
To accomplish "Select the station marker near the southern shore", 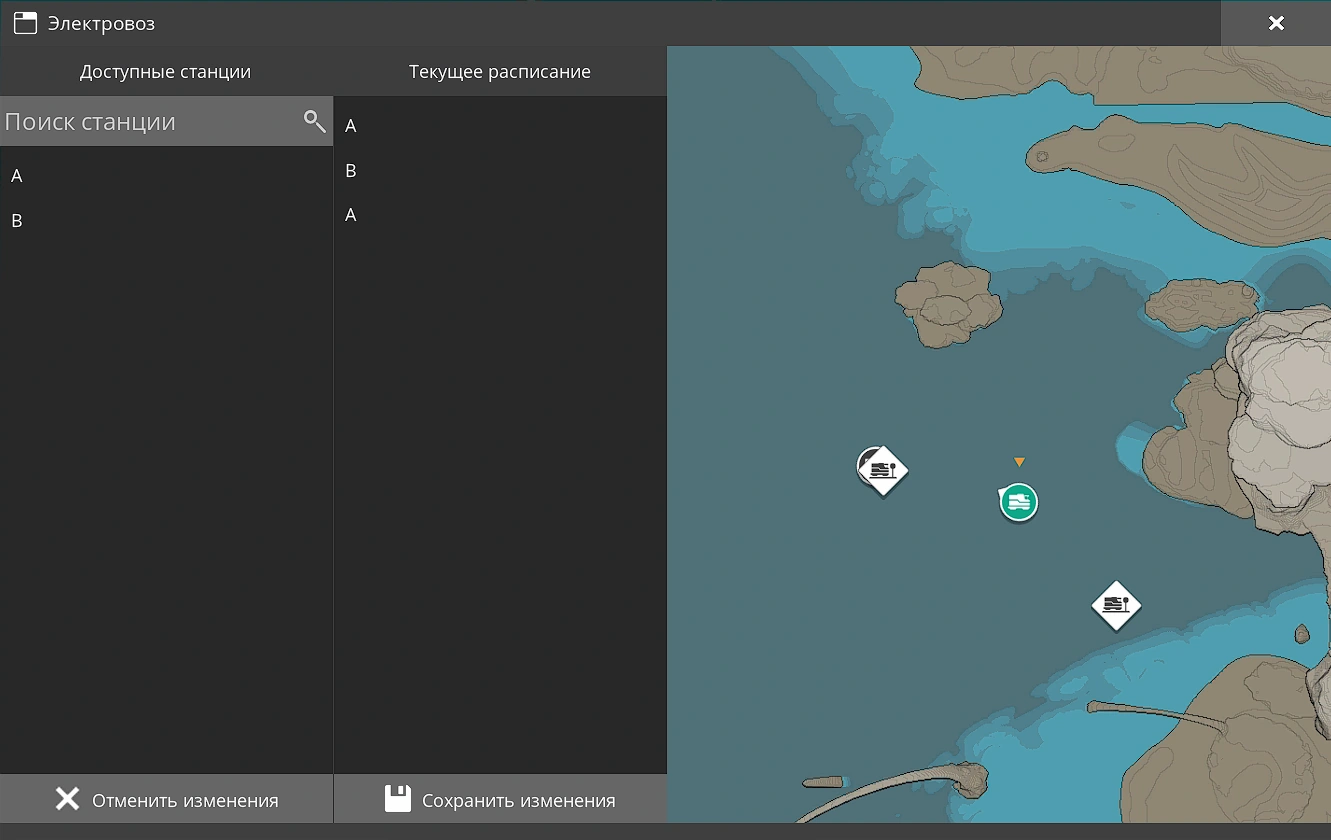I will [1116, 605].
